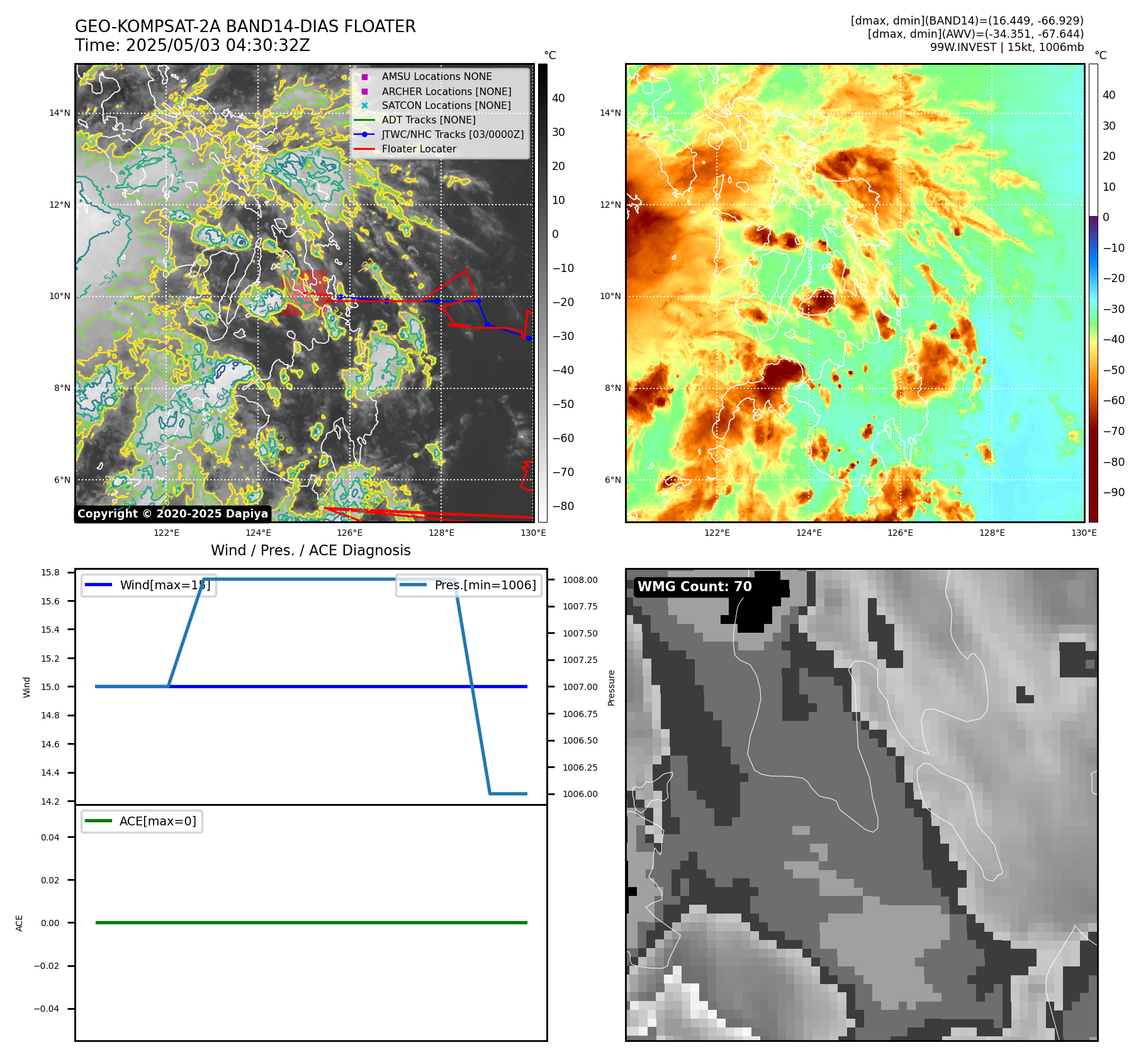Click 122°E label under the color map
The image size is (1141, 1064).
pyautogui.click(x=717, y=533)
